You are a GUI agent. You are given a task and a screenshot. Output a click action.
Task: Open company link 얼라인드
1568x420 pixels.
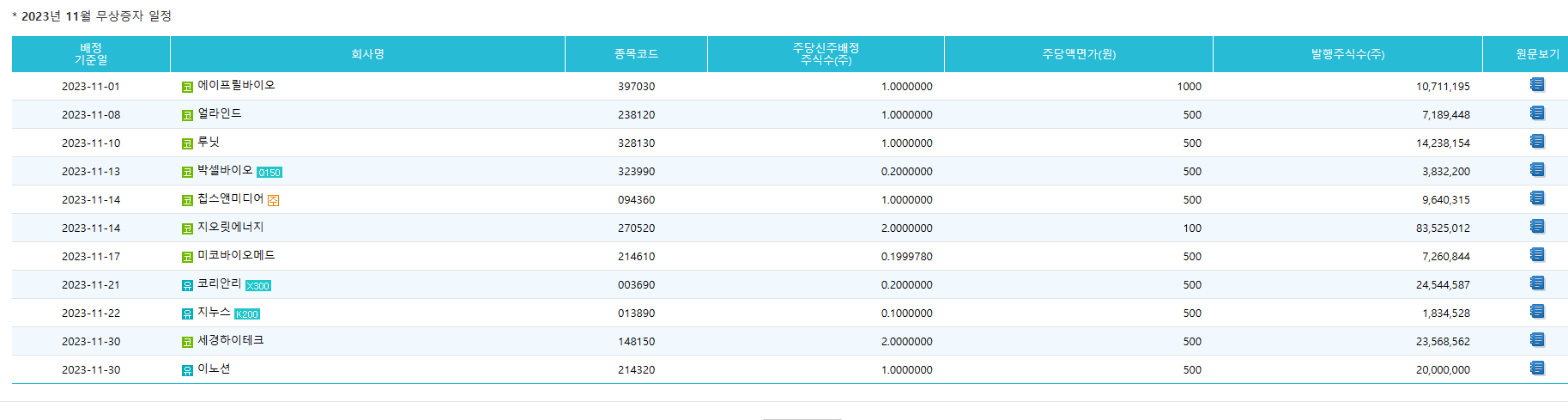(220, 113)
